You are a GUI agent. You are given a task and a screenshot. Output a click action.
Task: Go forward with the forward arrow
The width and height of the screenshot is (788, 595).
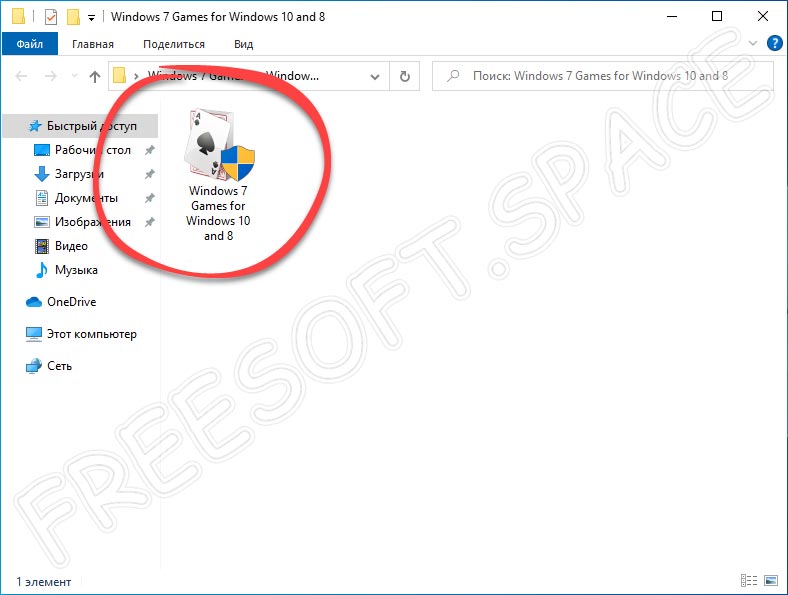[x=51, y=76]
